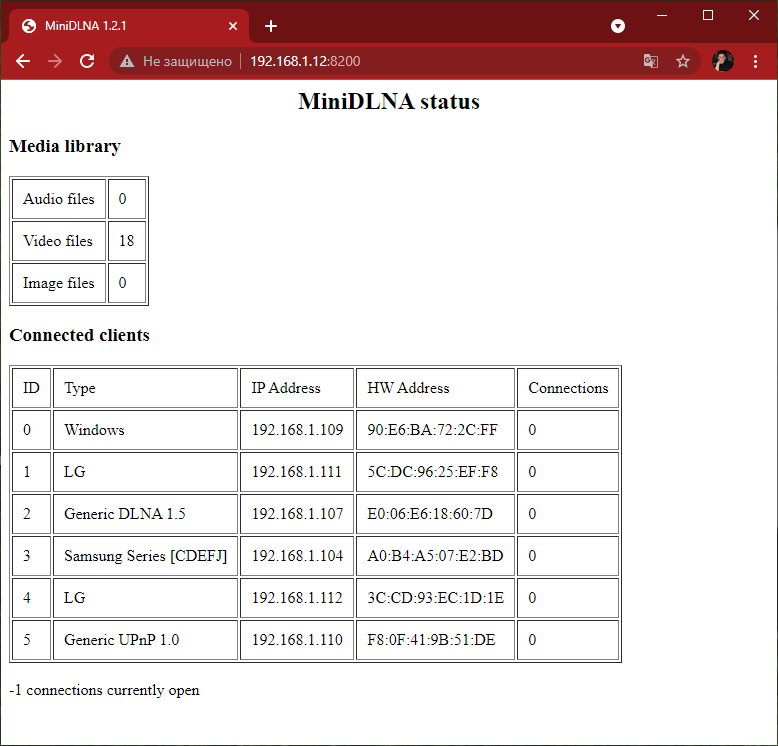Click the 'IP Address' column header
The image size is (778, 746).
[x=297, y=388]
